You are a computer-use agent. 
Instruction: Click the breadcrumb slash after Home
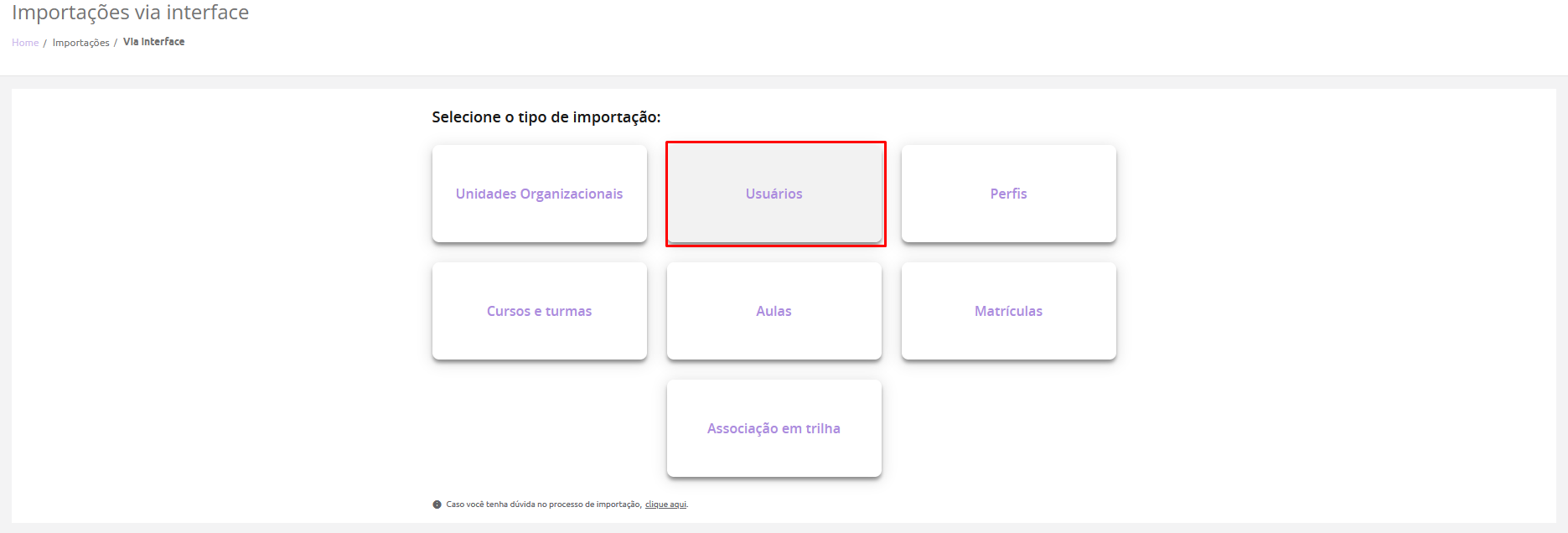coord(45,43)
